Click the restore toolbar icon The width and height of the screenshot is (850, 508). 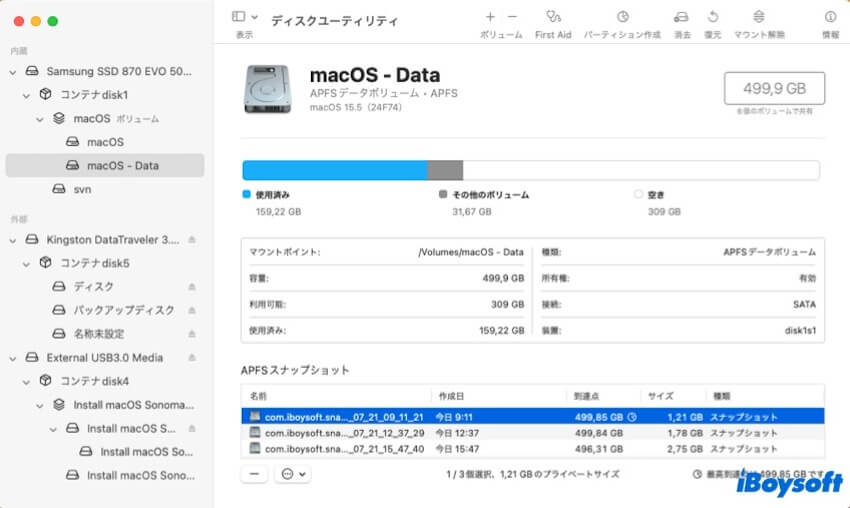[713, 17]
